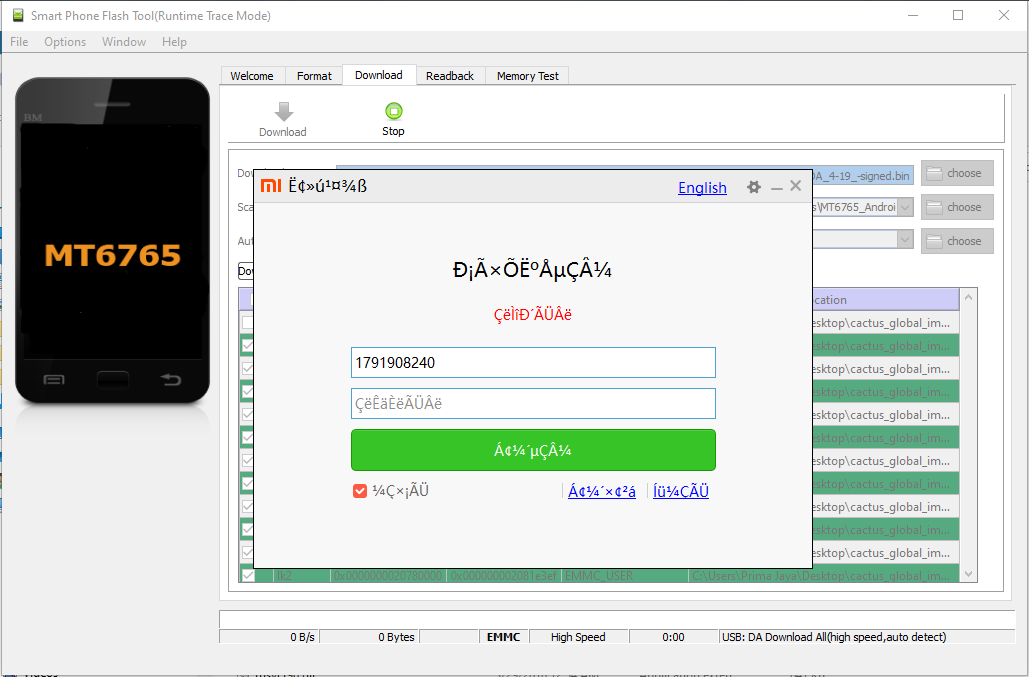Viewport: 1029px width, 677px height.
Task: Switch to the Welcome tab
Action: click(x=252, y=76)
